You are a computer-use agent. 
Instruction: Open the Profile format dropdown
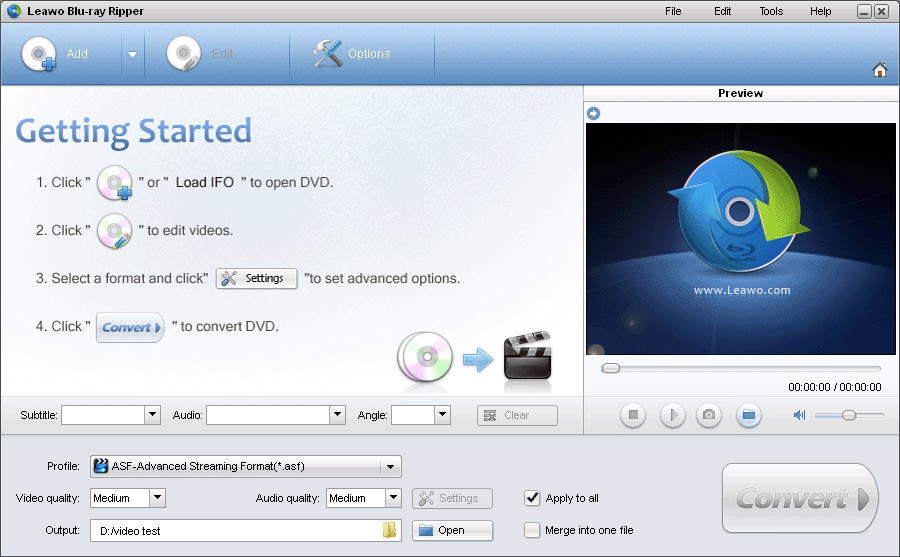(390, 467)
